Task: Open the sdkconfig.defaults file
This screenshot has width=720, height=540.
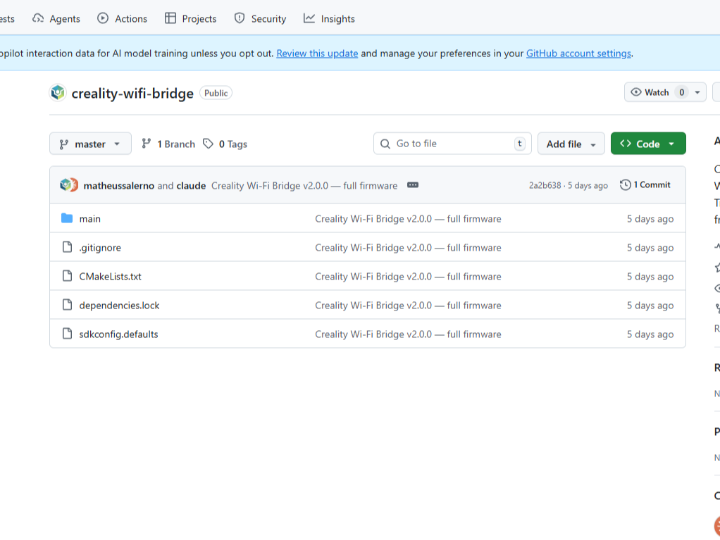Action: (118, 335)
